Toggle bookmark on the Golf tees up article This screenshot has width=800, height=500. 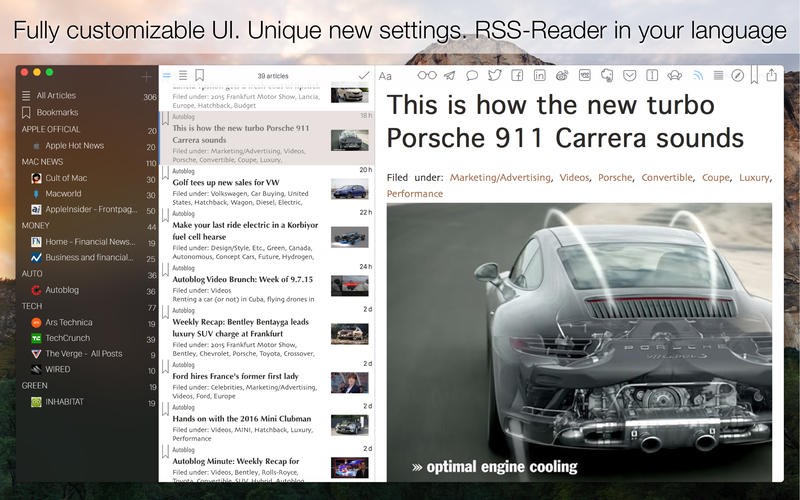pos(165,173)
